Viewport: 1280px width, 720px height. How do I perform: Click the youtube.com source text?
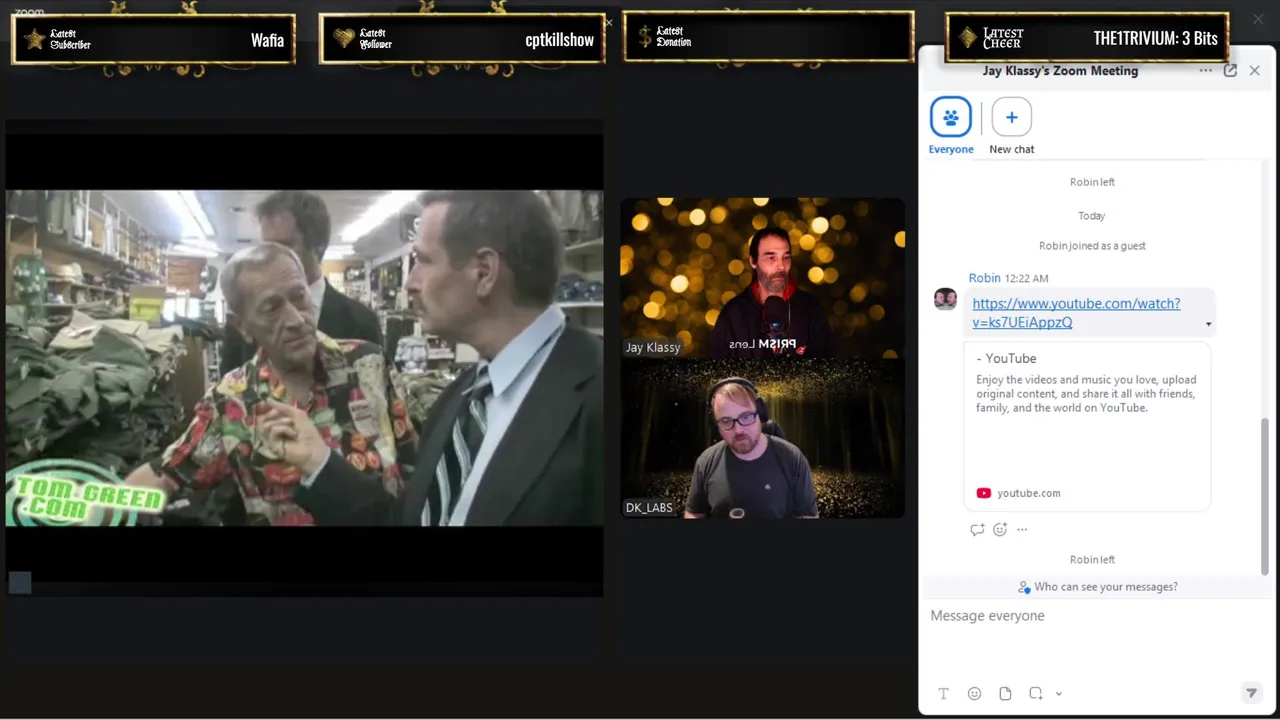1028,493
